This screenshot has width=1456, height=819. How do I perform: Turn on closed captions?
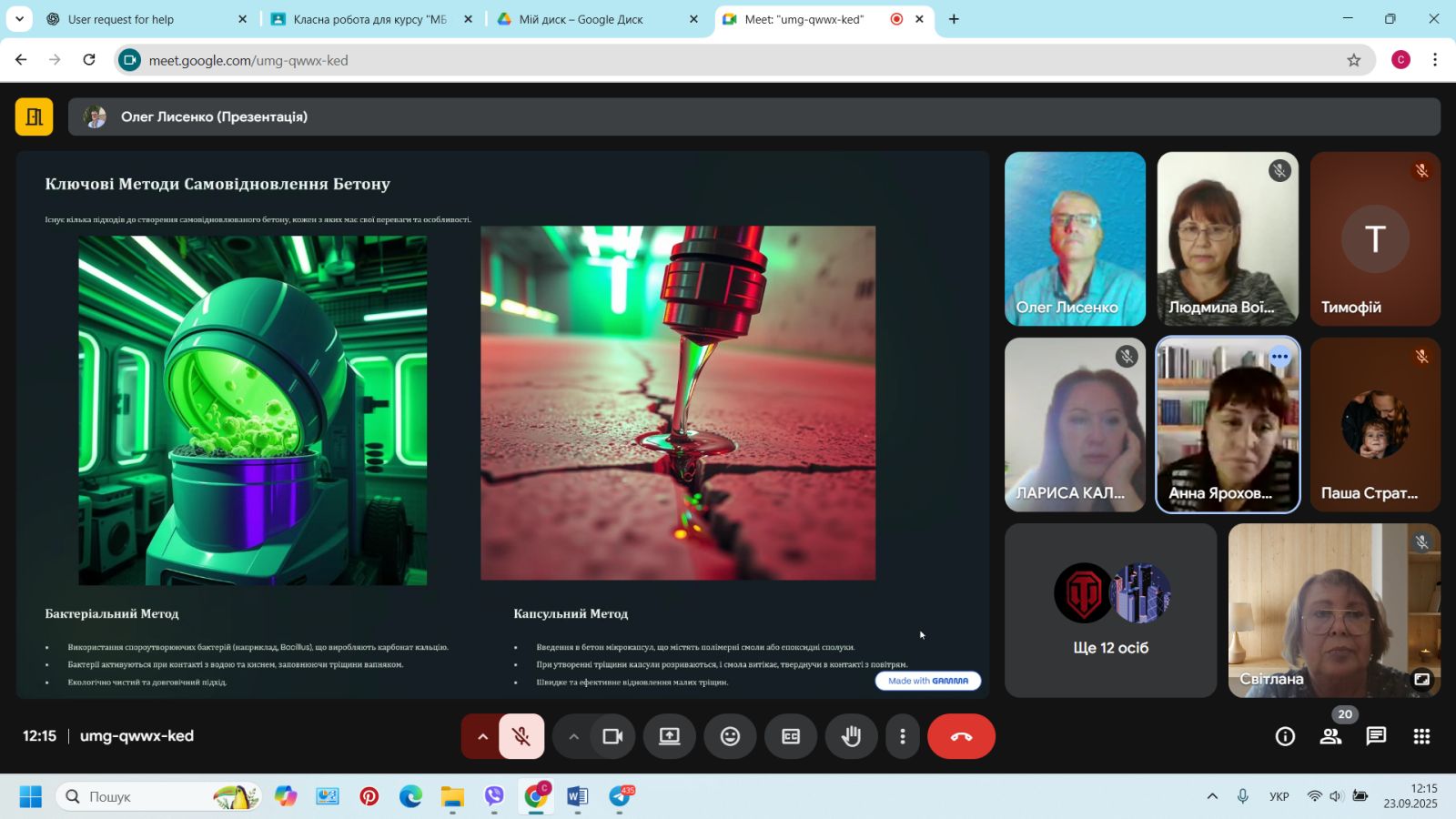click(x=791, y=736)
